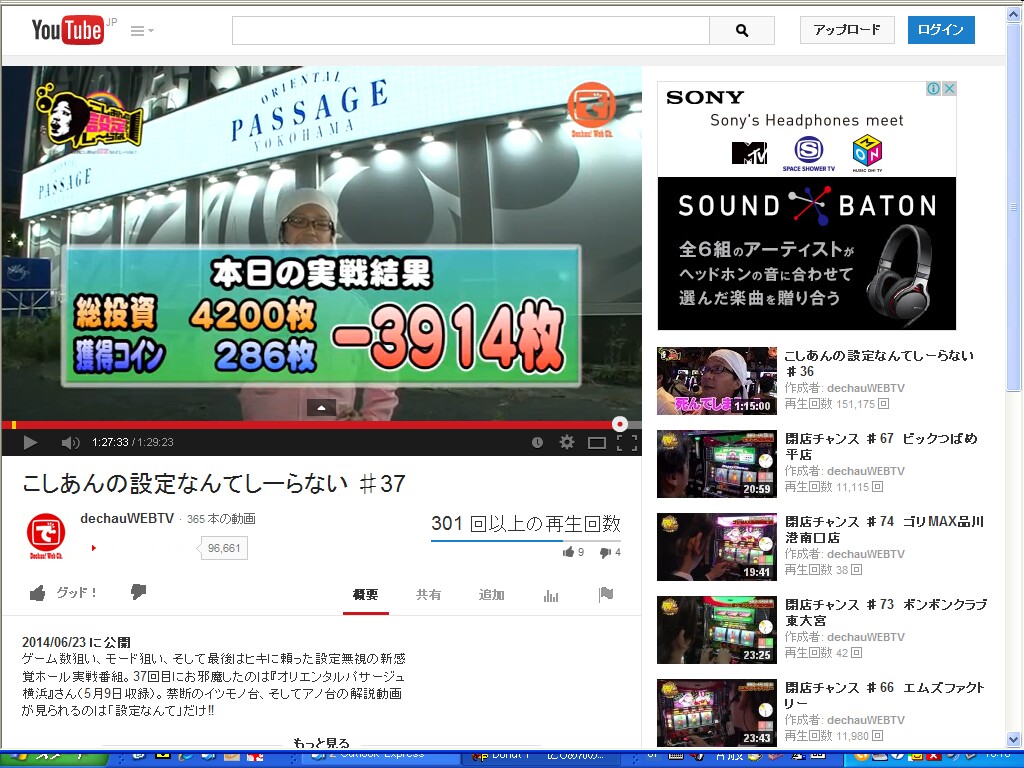The height and width of the screenshot is (768, 1024).
Task: Open the thumbnail for 閉店チャンス ＃73
Action: (716, 630)
